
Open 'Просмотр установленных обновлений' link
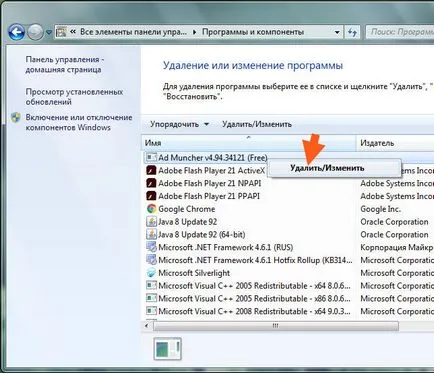click(x=74, y=97)
